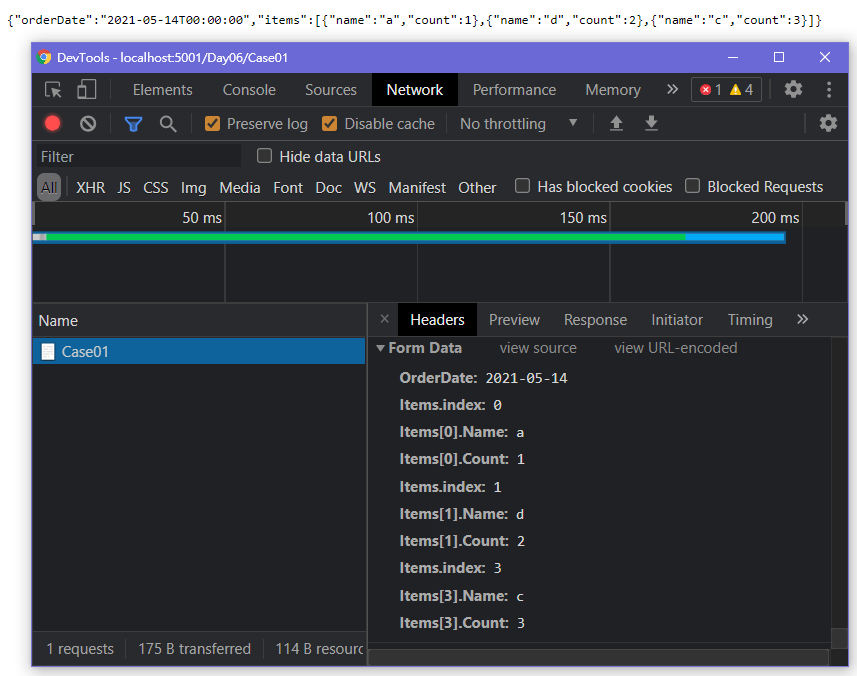This screenshot has height=676, width=857.
Task: Open the DevTools three-dot menu
Action: (x=829, y=89)
